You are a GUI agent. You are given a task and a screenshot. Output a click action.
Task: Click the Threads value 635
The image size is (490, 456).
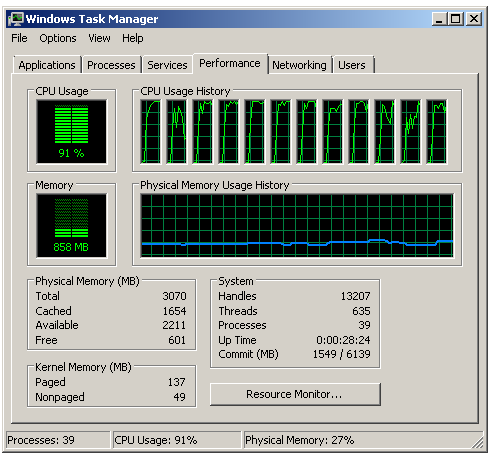tap(361, 311)
